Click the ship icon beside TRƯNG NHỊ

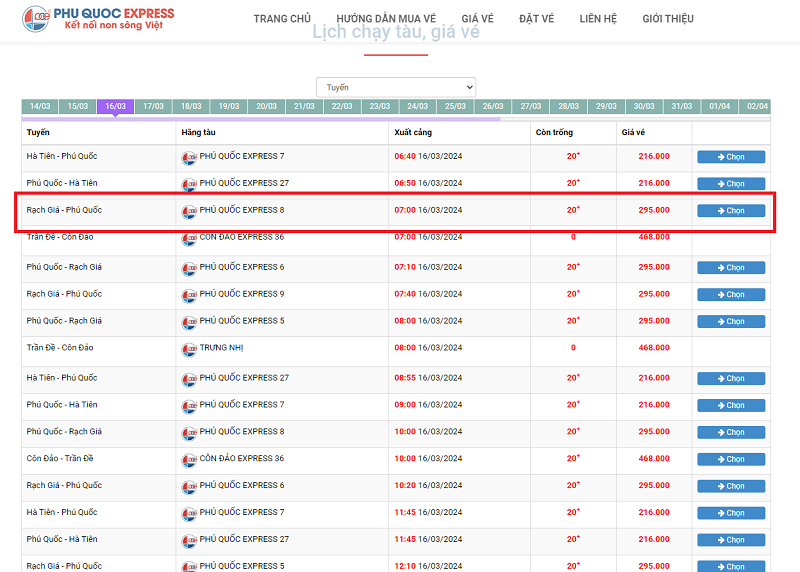pos(189,350)
